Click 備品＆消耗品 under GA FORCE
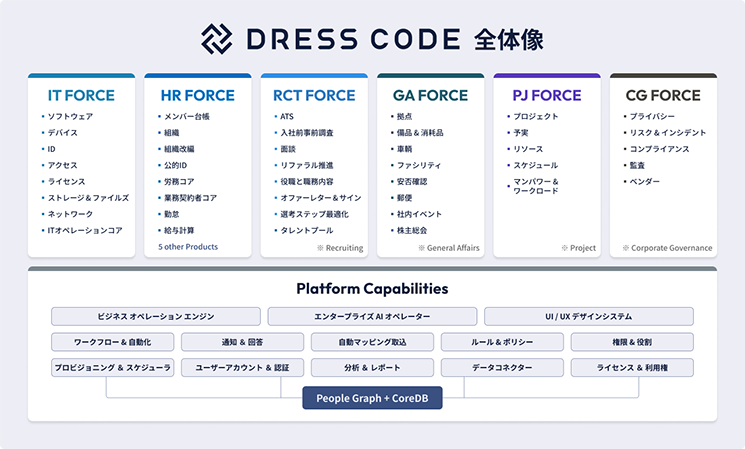The image size is (745, 449). pyautogui.click(x=420, y=133)
